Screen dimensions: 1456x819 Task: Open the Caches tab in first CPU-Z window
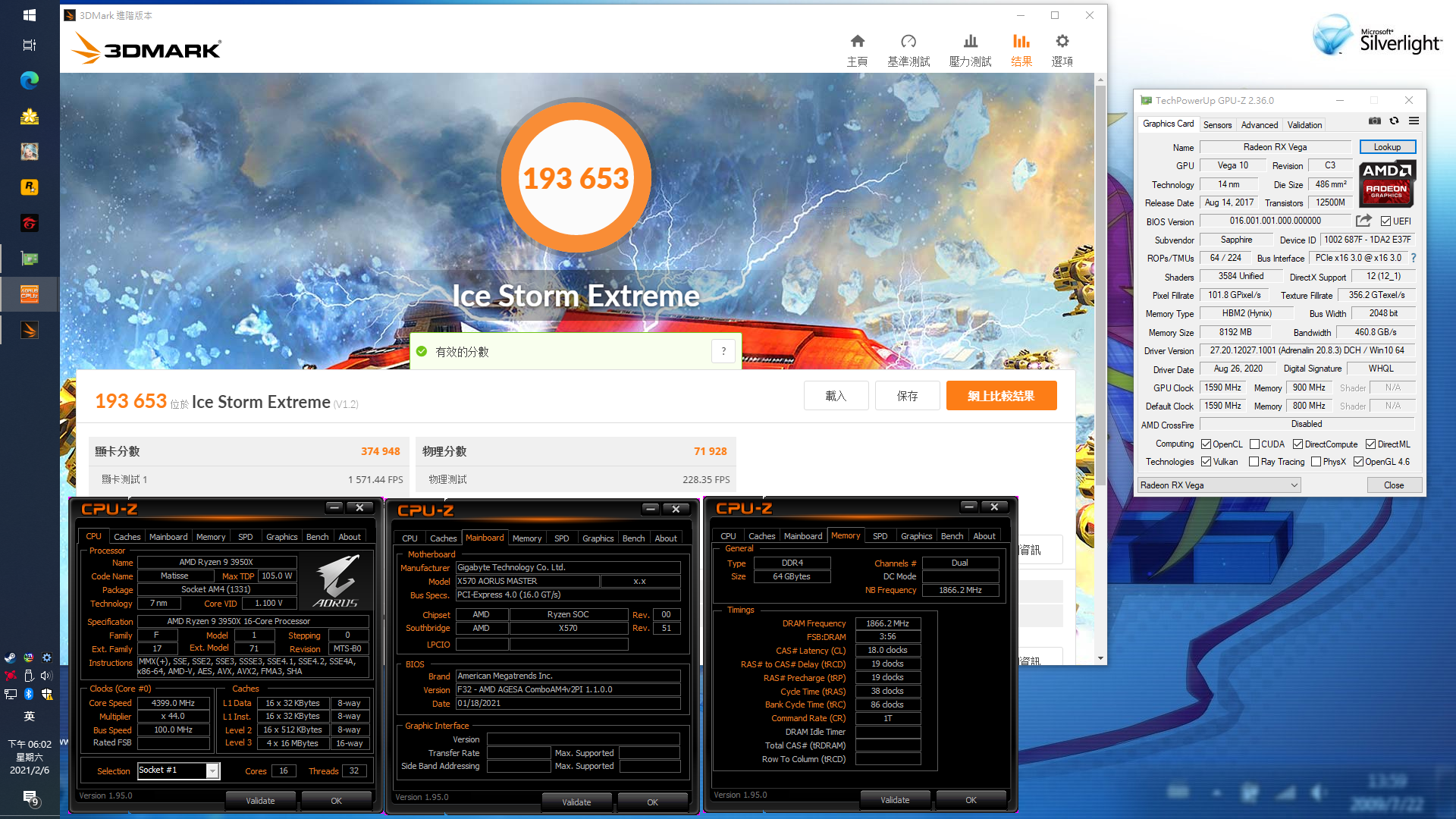(127, 537)
